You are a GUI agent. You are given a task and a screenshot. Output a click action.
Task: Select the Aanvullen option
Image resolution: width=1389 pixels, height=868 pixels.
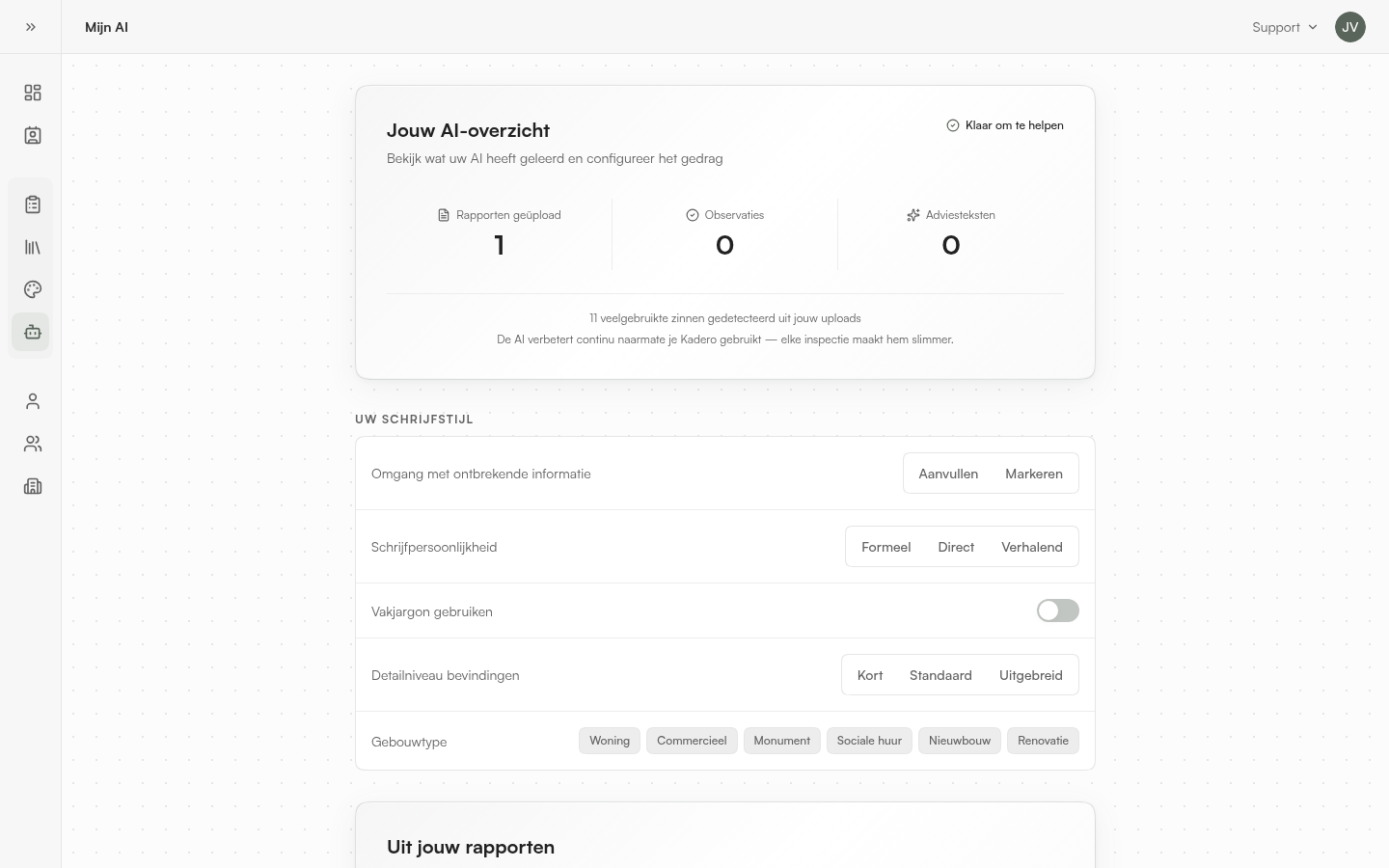pos(948,474)
